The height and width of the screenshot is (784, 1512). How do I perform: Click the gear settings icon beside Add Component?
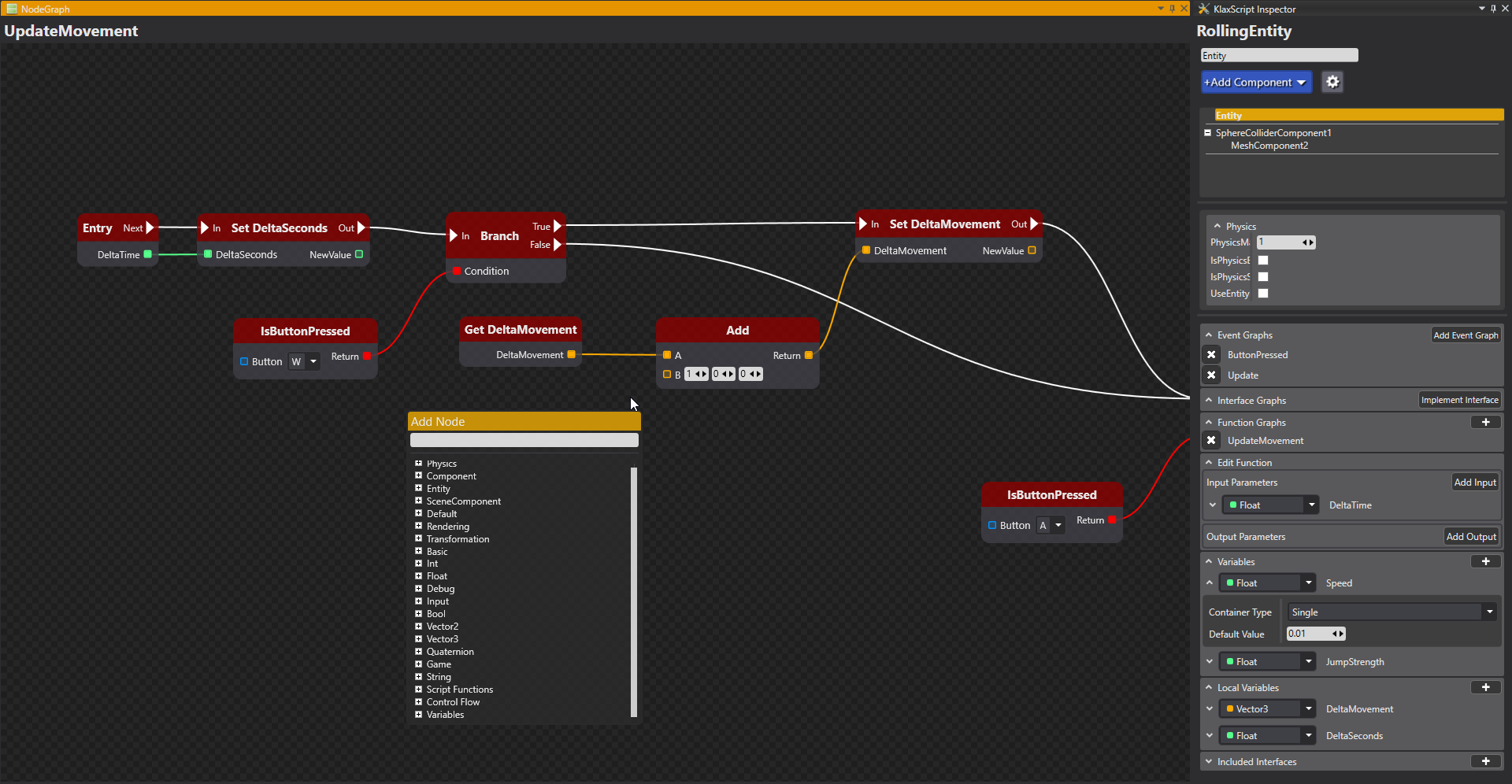1332,82
